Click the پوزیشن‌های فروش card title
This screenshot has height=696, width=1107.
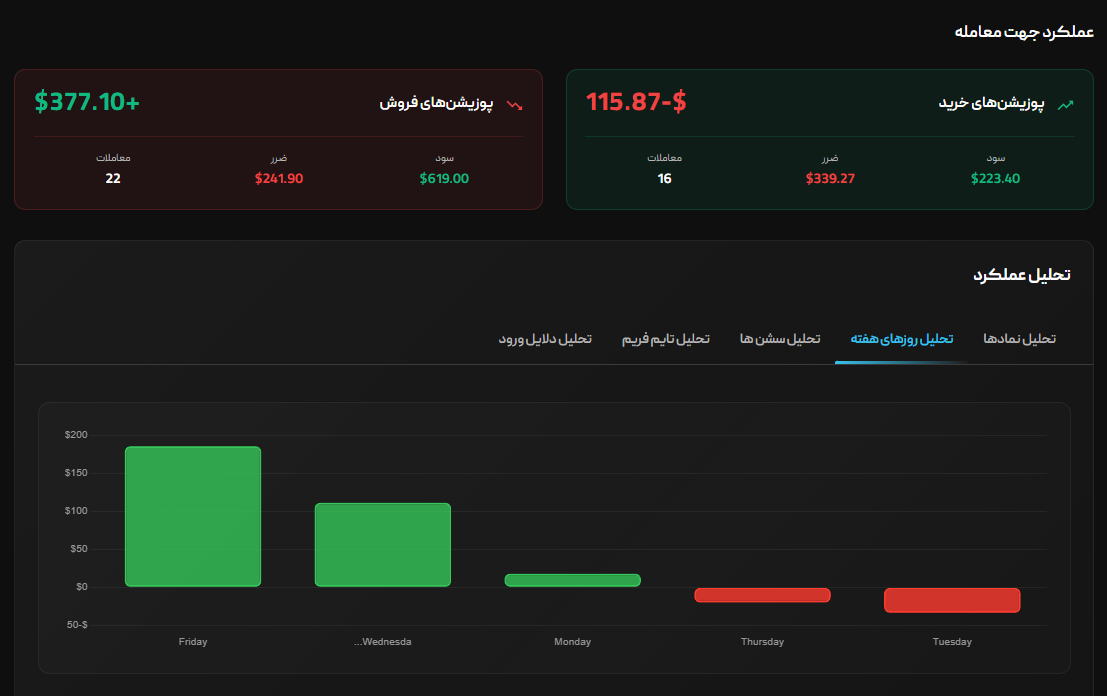point(436,103)
